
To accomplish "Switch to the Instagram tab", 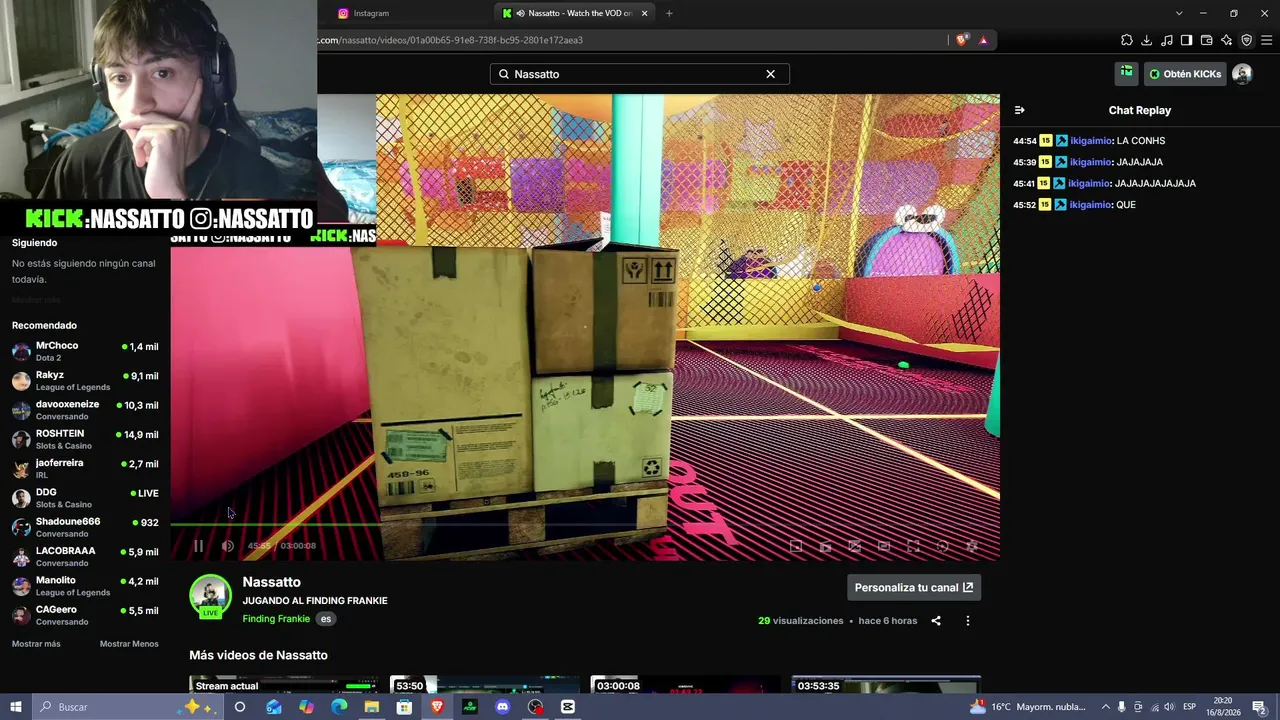I will point(410,13).
